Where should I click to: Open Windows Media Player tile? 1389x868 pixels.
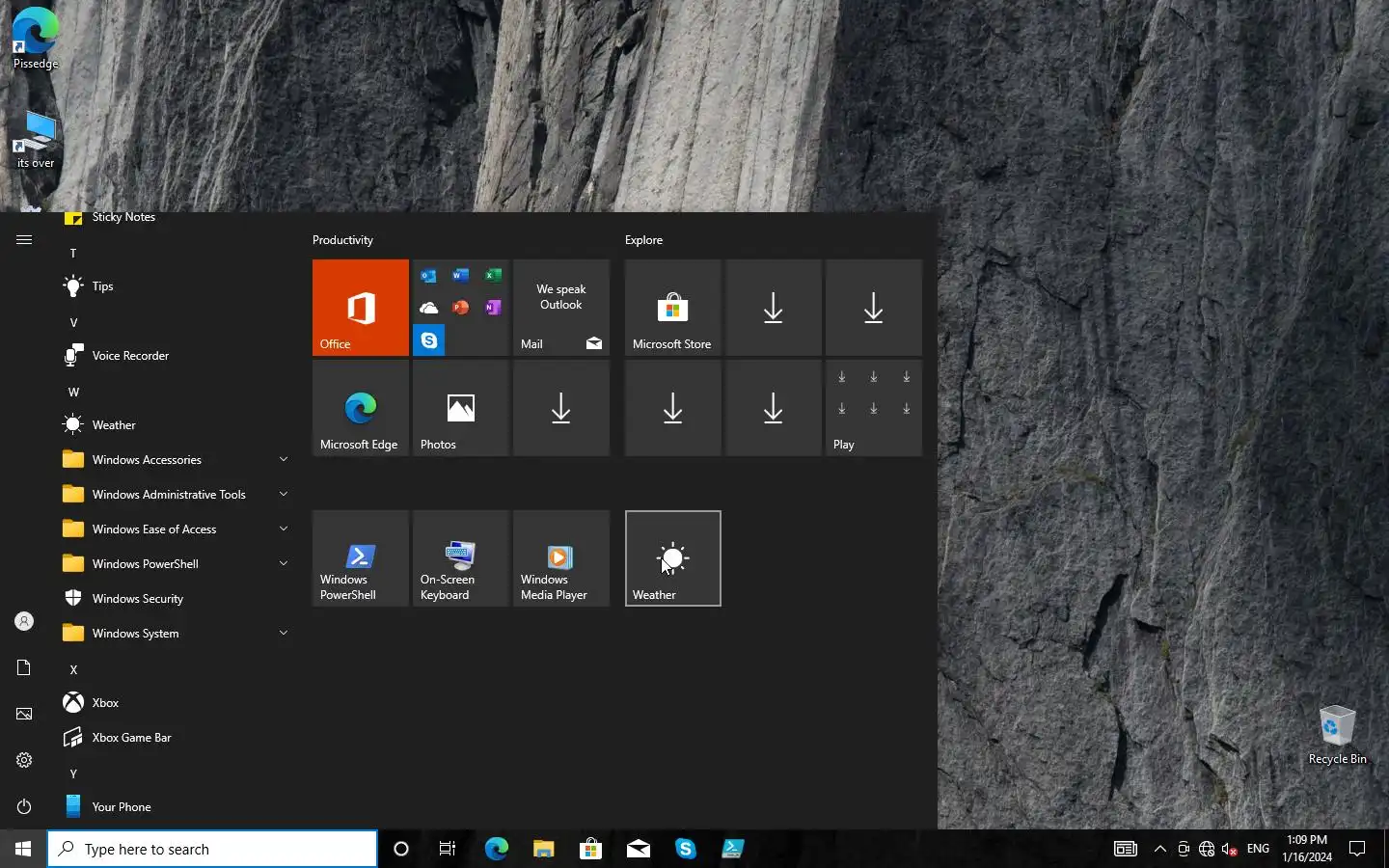[x=560, y=558]
